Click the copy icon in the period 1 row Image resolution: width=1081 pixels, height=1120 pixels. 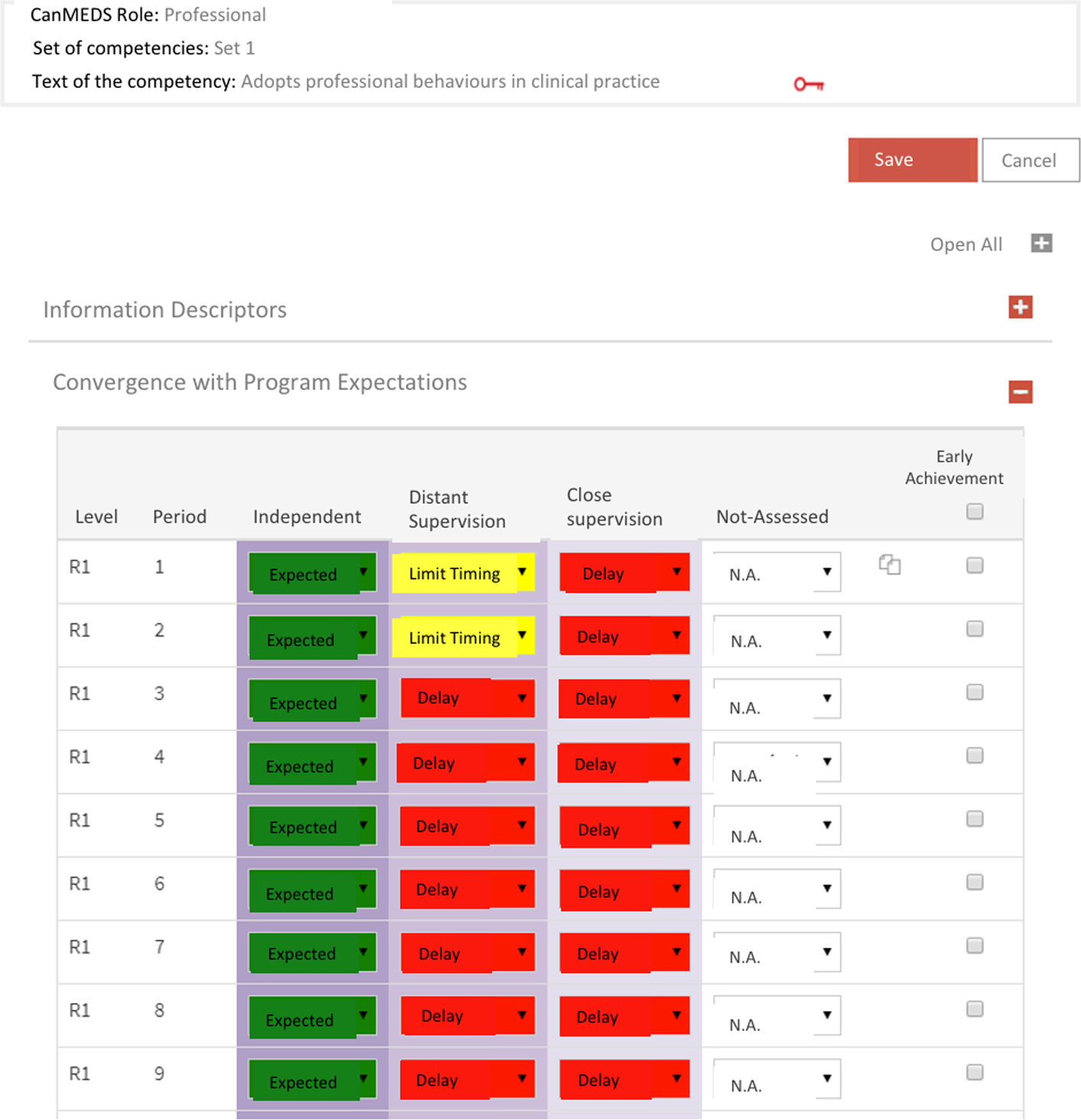[890, 565]
